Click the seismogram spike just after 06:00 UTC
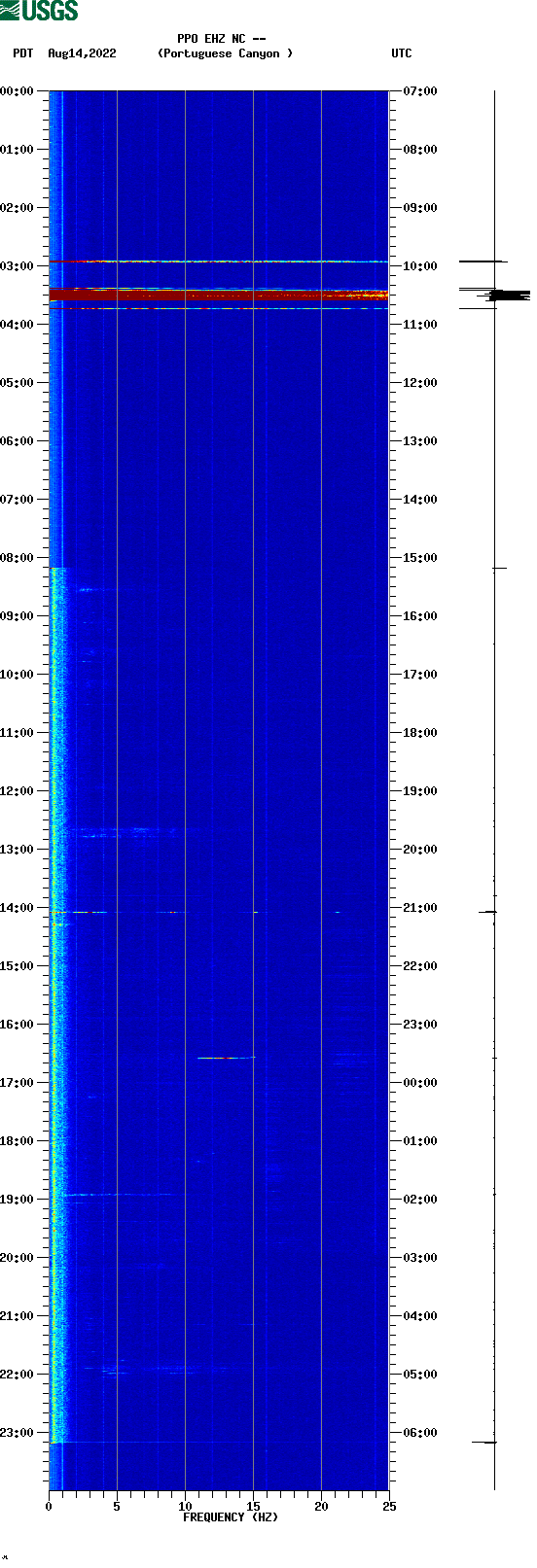 coord(484,1443)
